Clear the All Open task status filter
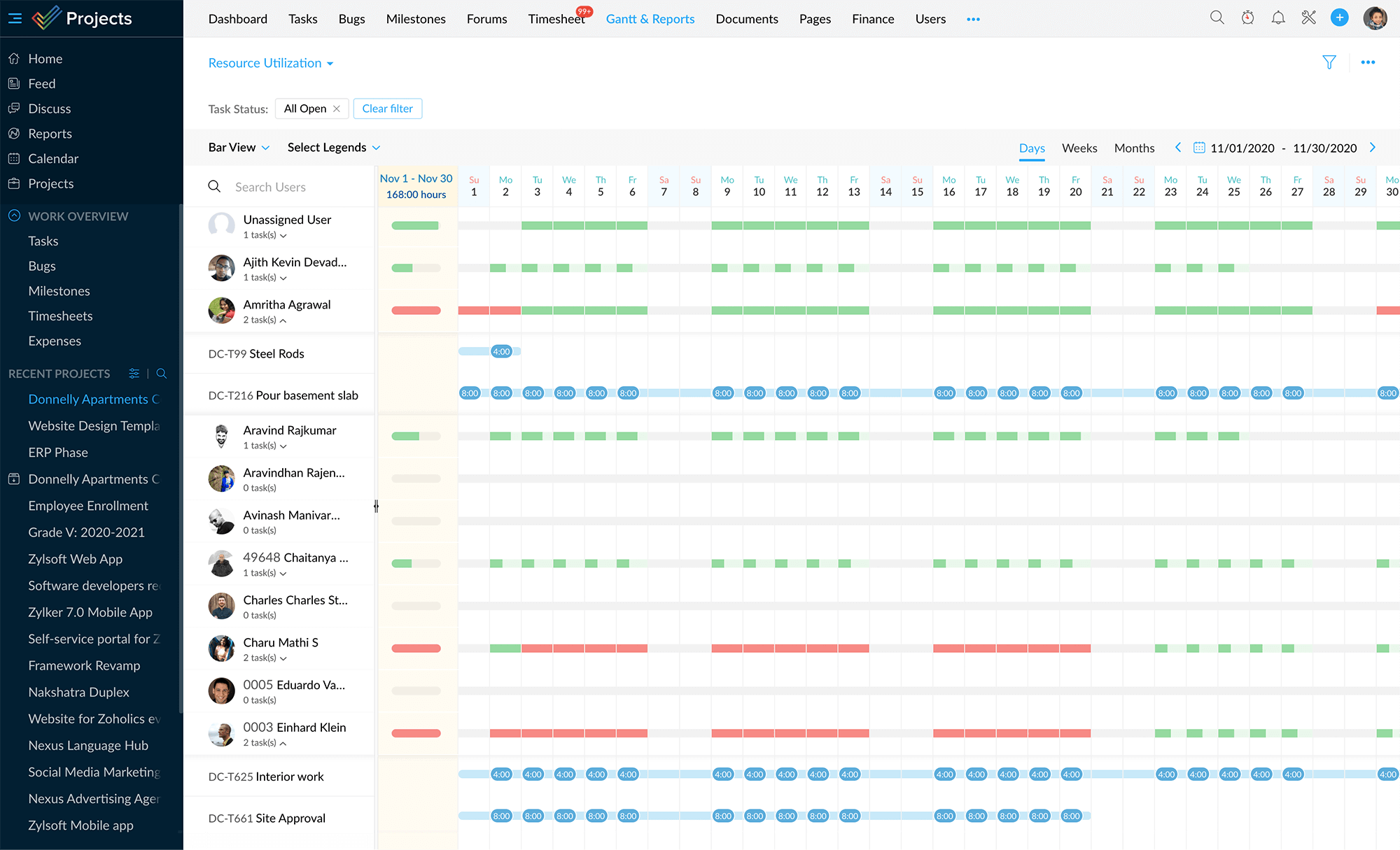This screenshot has width=1400, height=850. click(337, 108)
